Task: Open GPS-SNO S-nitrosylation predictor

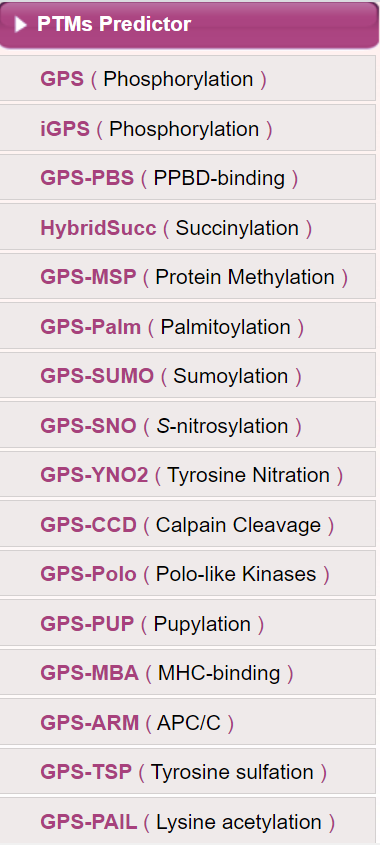Action: coord(187,425)
